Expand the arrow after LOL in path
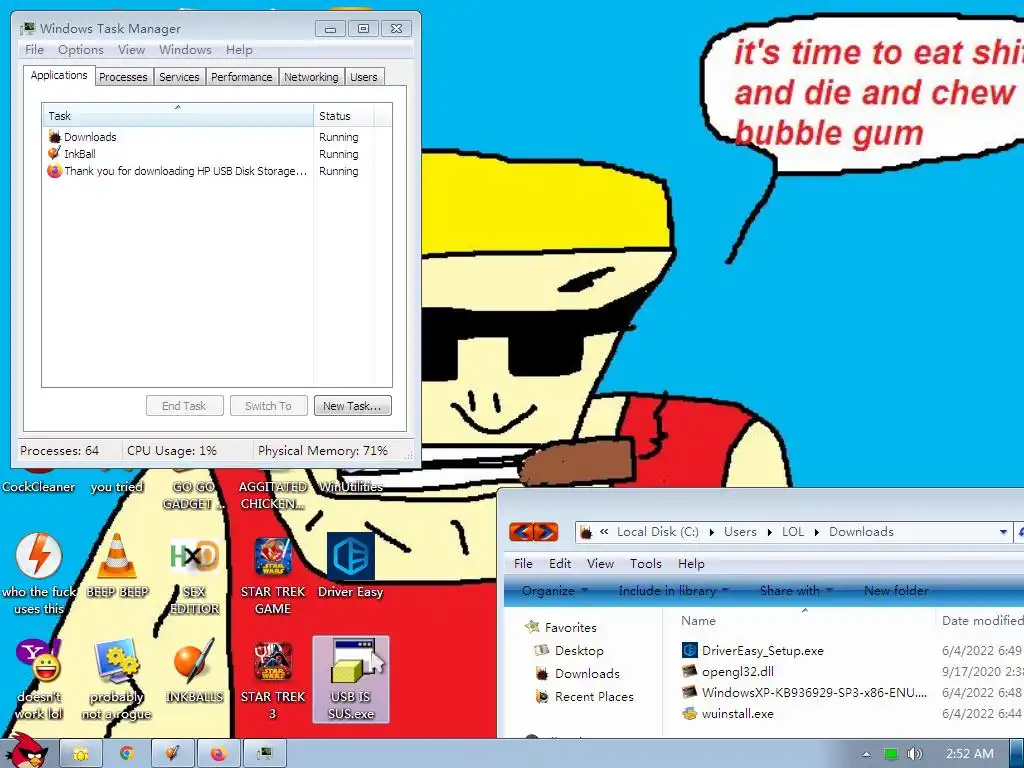Image resolution: width=1024 pixels, height=768 pixels. (816, 532)
